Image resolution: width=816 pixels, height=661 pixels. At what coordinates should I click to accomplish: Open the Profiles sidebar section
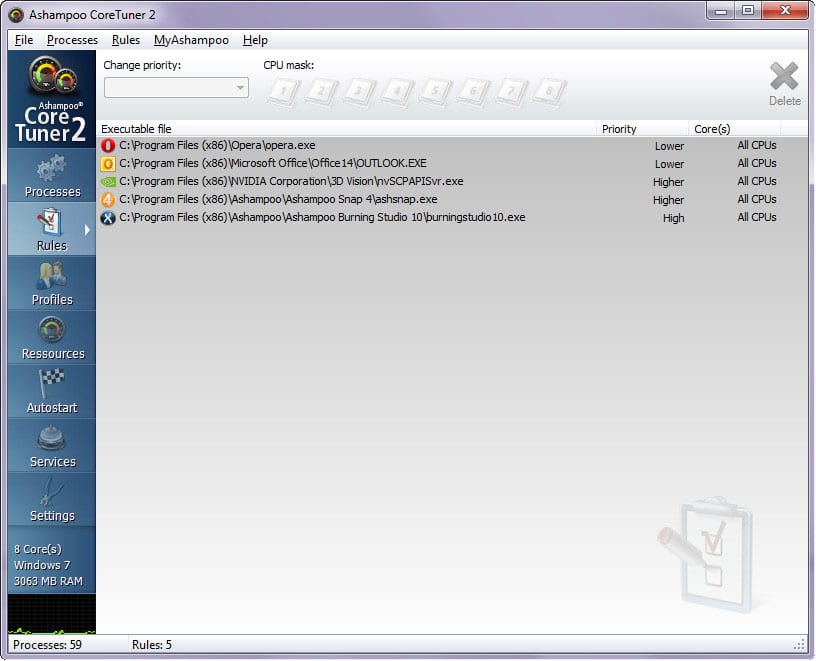coord(52,284)
